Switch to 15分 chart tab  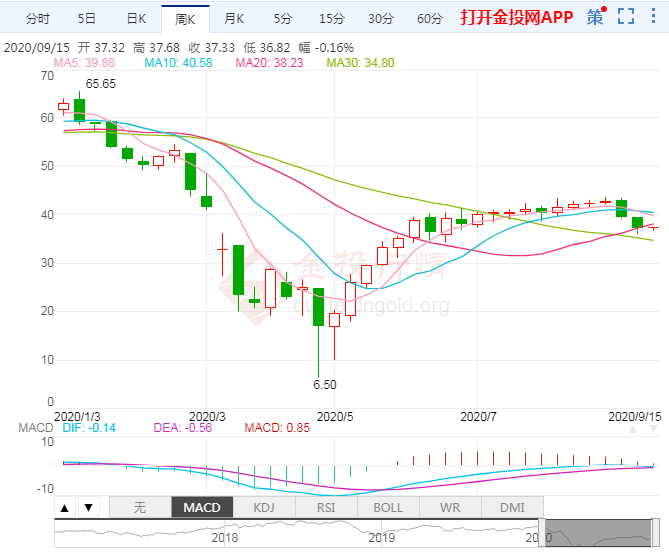(332, 18)
